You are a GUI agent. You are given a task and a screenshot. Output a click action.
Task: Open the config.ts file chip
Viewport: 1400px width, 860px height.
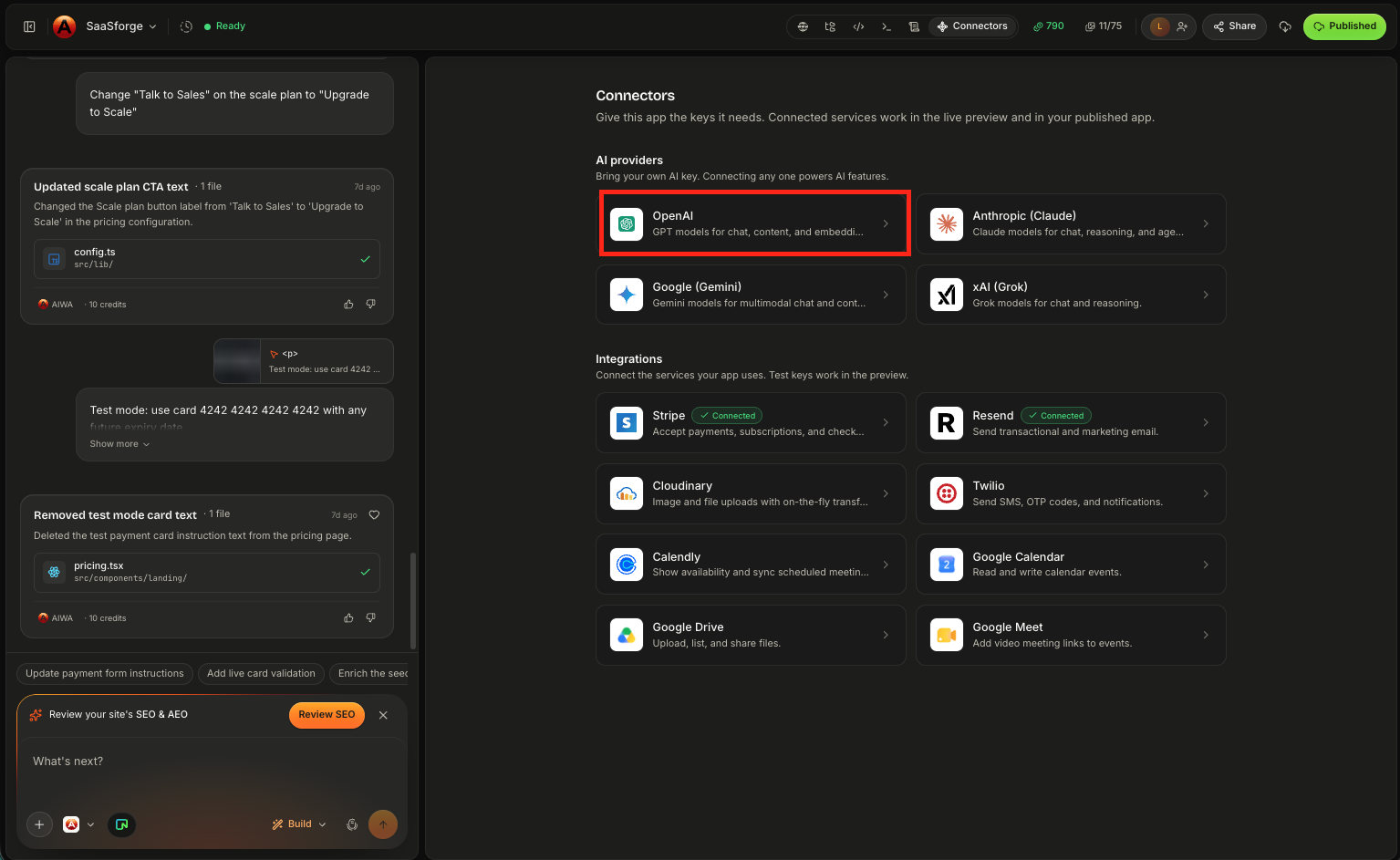click(x=207, y=259)
